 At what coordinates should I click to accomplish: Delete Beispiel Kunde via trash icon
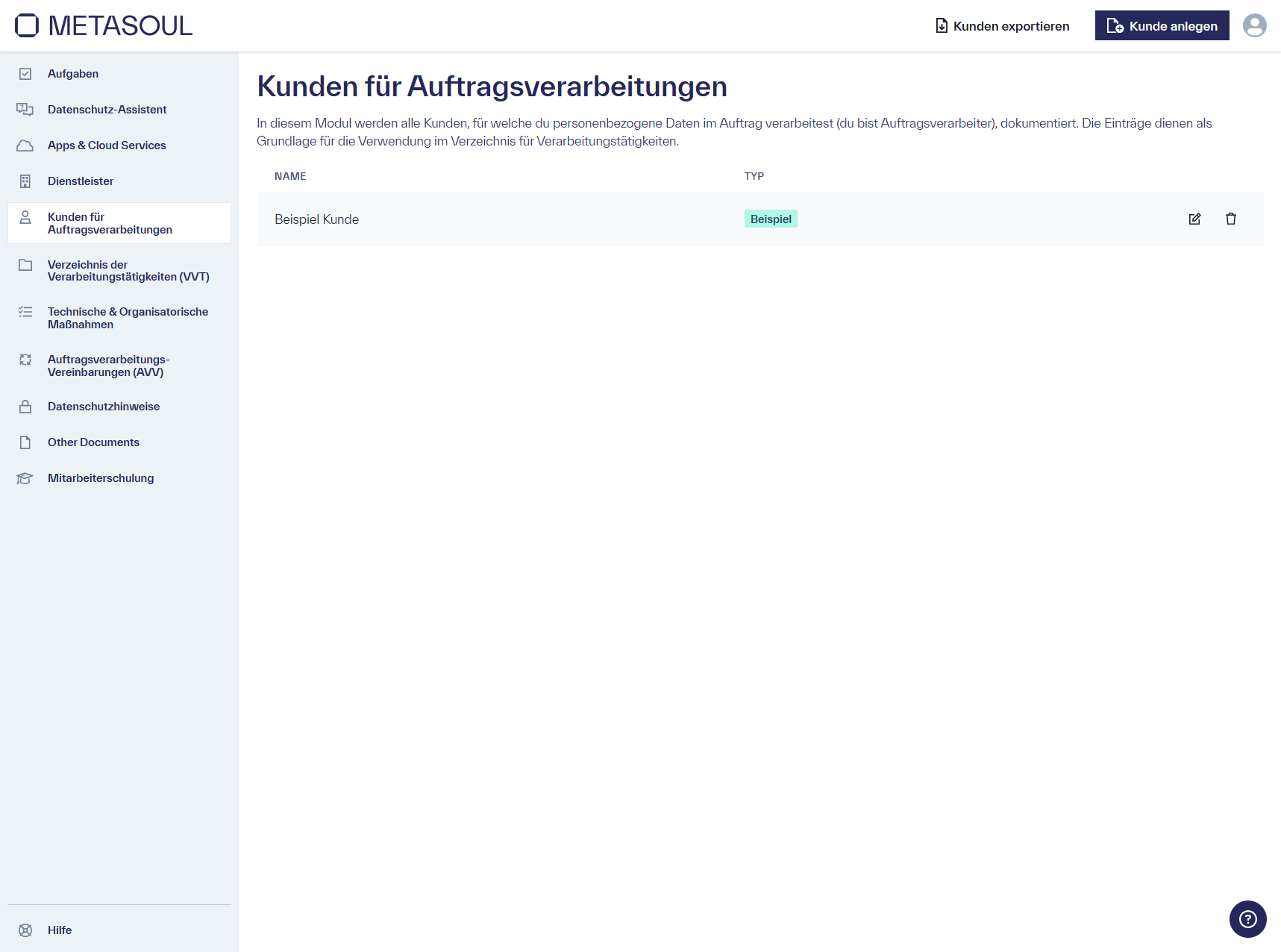click(1231, 219)
